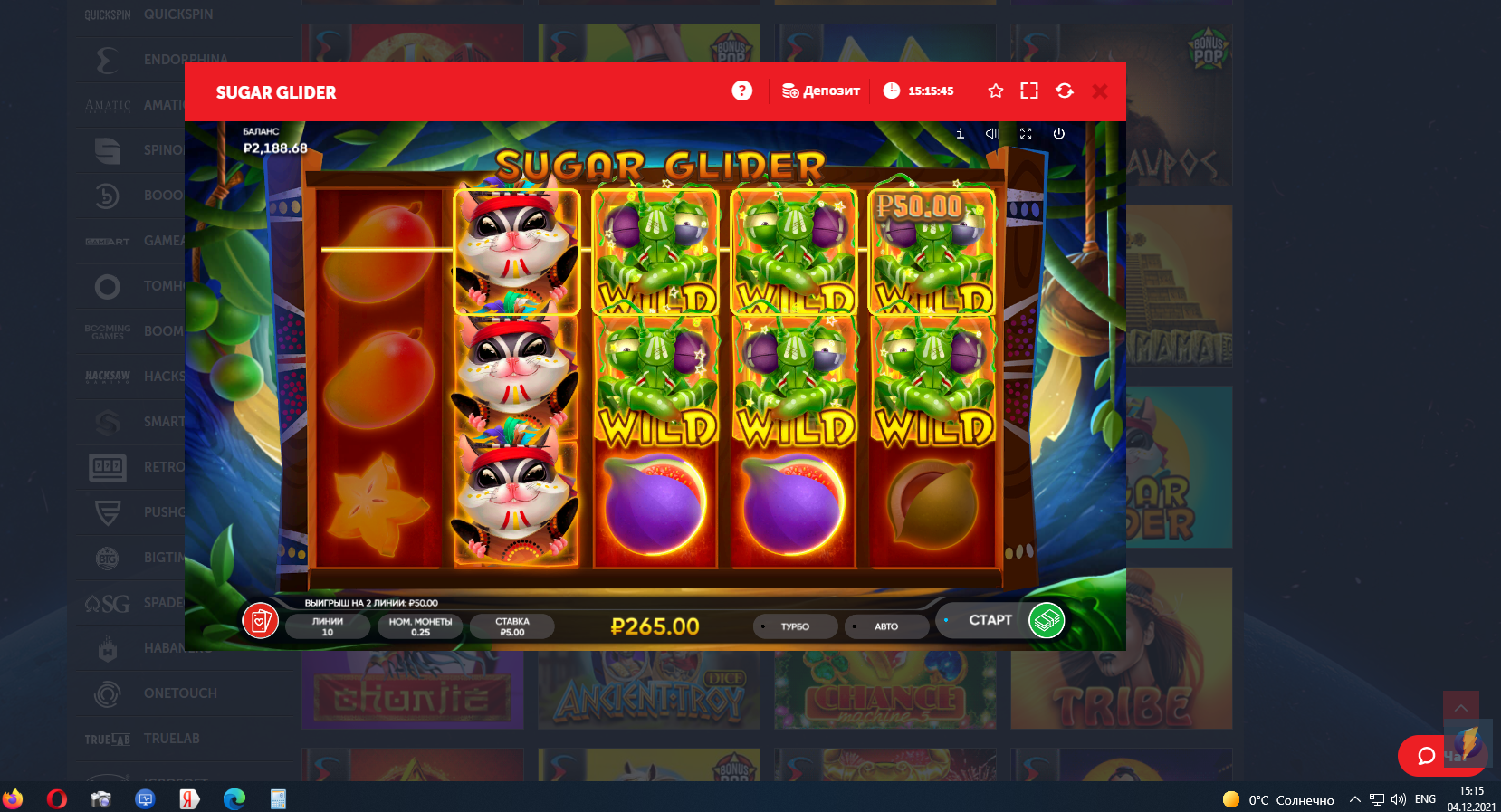The width and height of the screenshot is (1501, 812).
Task: Open the game info 'i' icon
Action: [x=961, y=133]
